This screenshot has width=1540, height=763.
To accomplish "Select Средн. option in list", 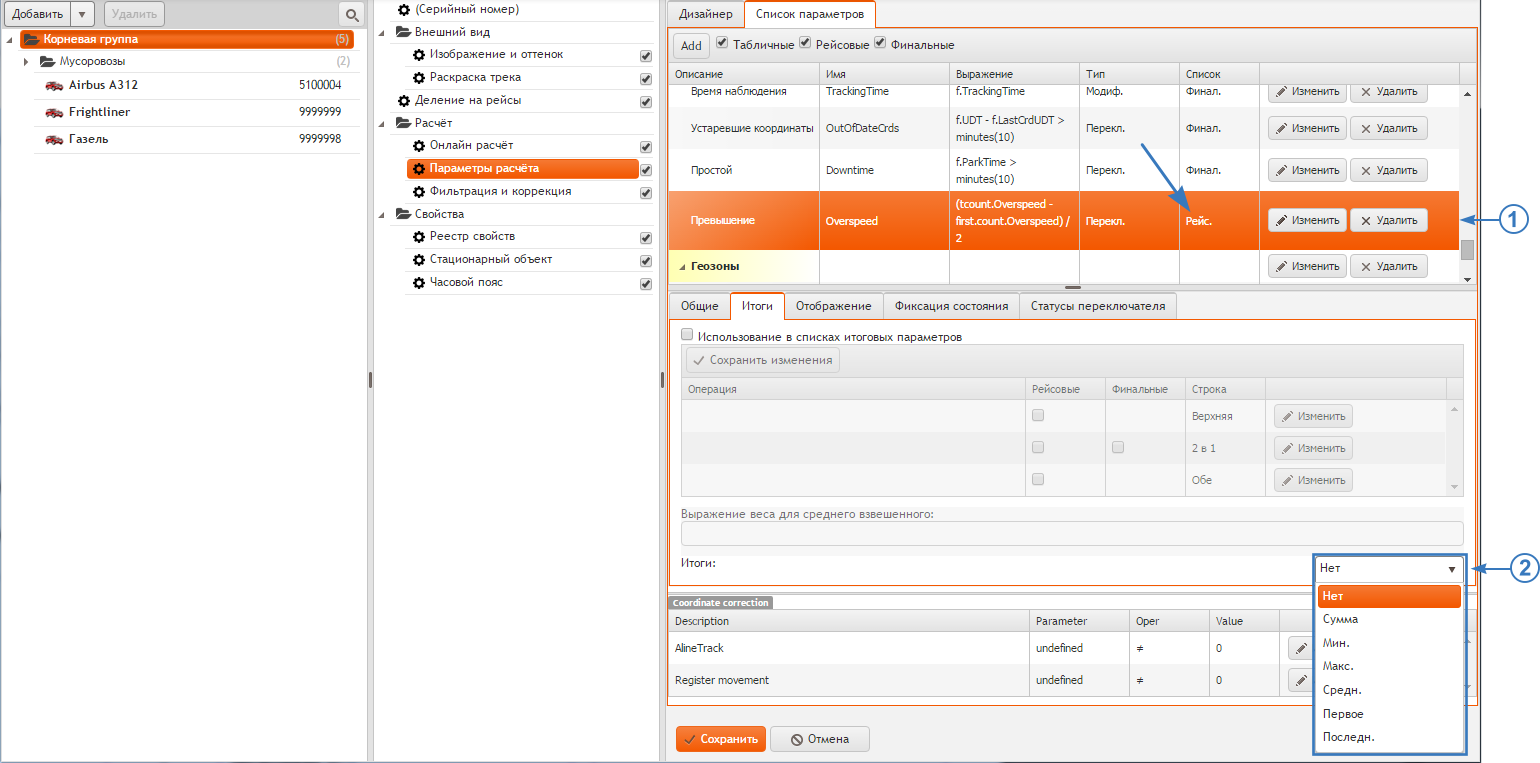I will point(1389,690).
